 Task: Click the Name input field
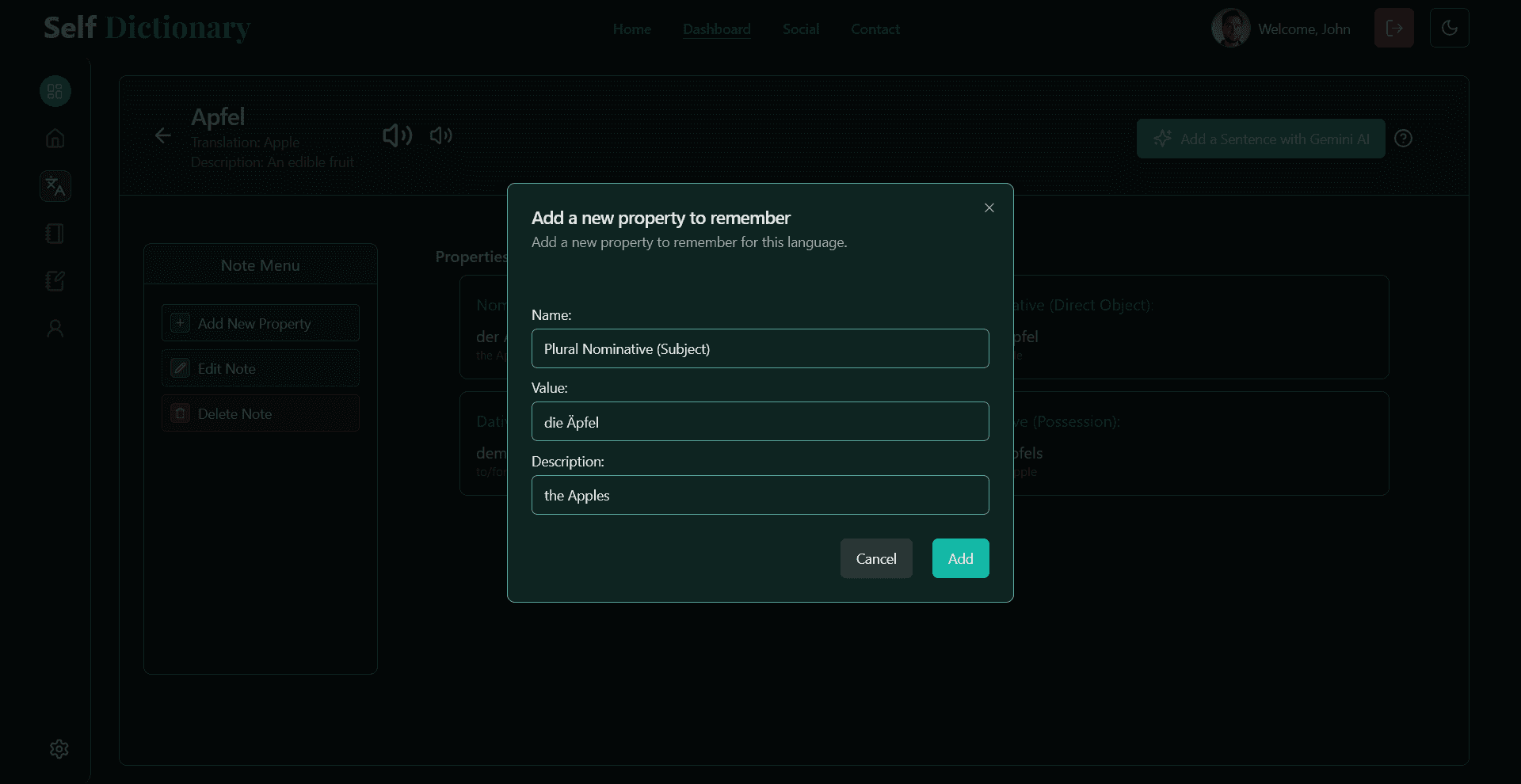point(760,348)
